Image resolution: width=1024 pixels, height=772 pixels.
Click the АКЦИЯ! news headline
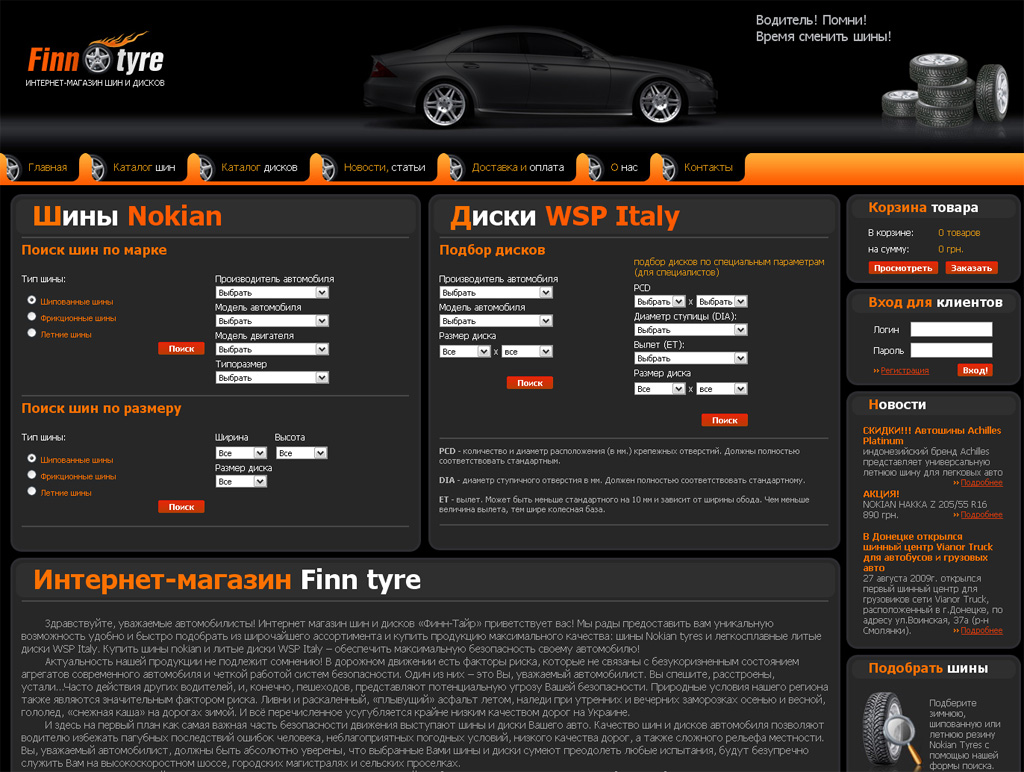coord(881,494)
